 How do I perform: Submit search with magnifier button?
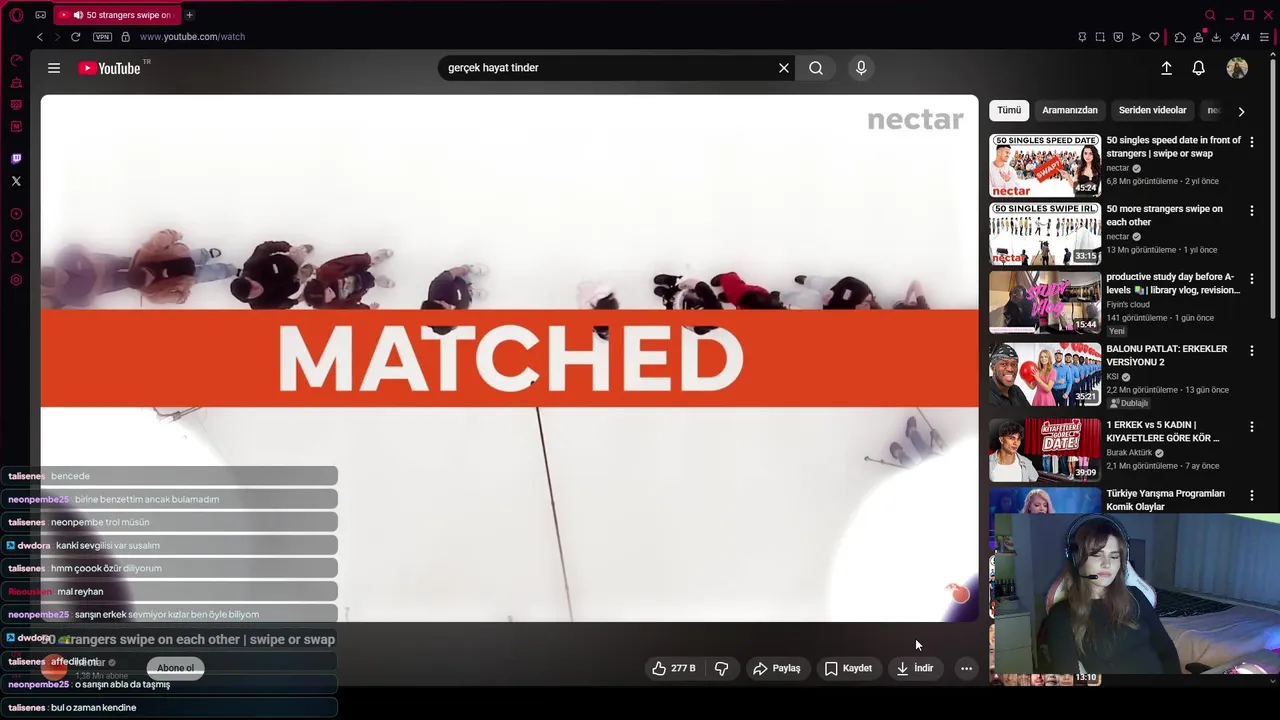[816, 68]
